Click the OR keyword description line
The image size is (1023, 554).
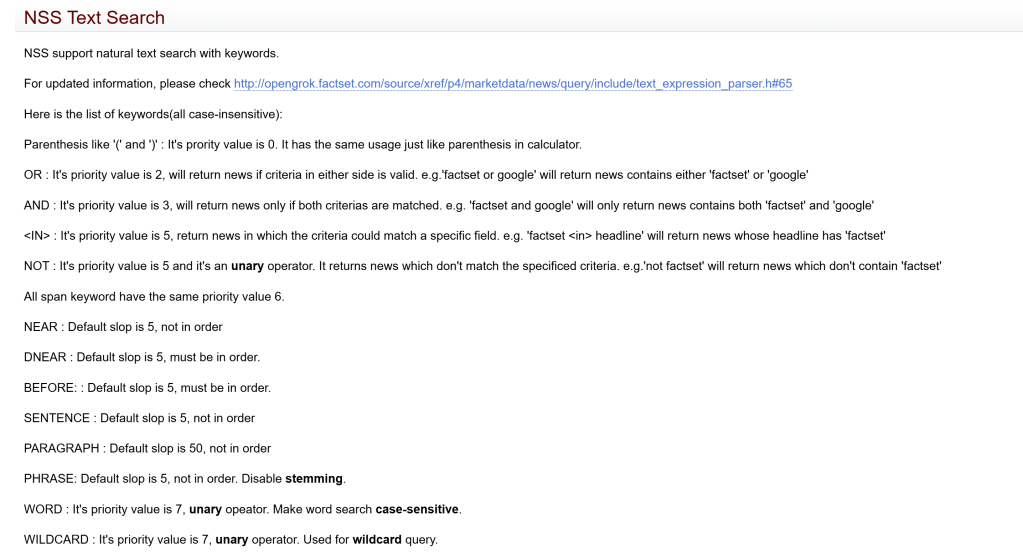[x=415, y=175]
